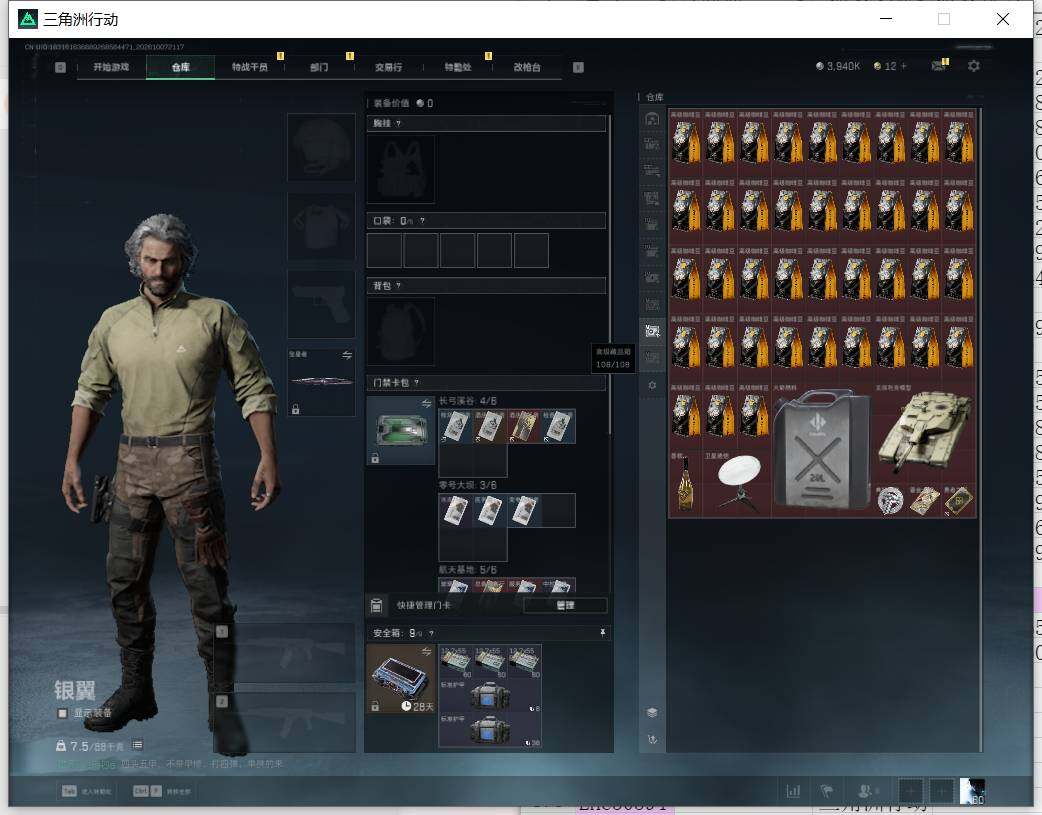
Task: Click the 管理 button for keycards
Action: click(x=565, y=606)
